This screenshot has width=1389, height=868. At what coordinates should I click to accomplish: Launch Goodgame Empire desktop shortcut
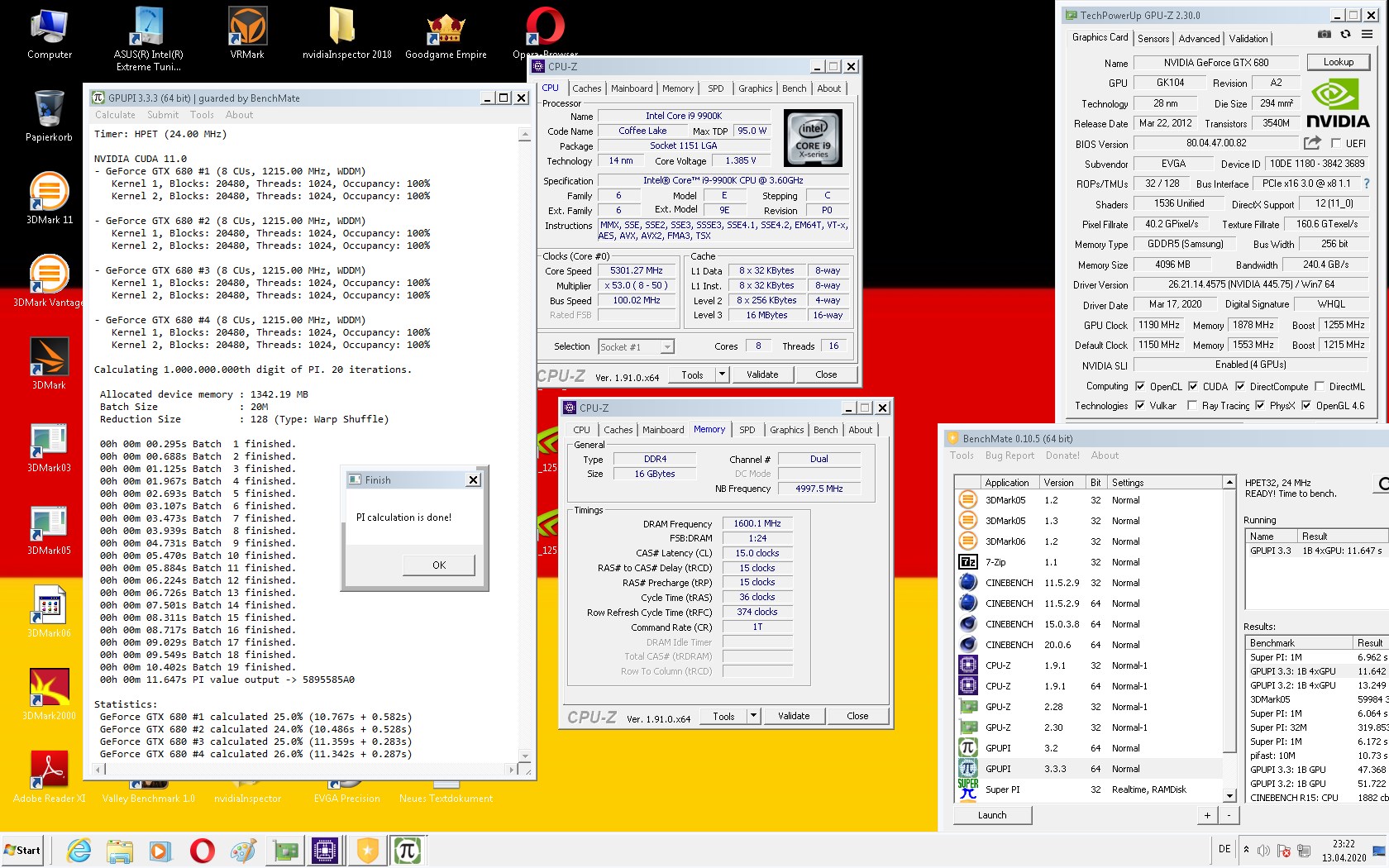click(x=446, y=33)
